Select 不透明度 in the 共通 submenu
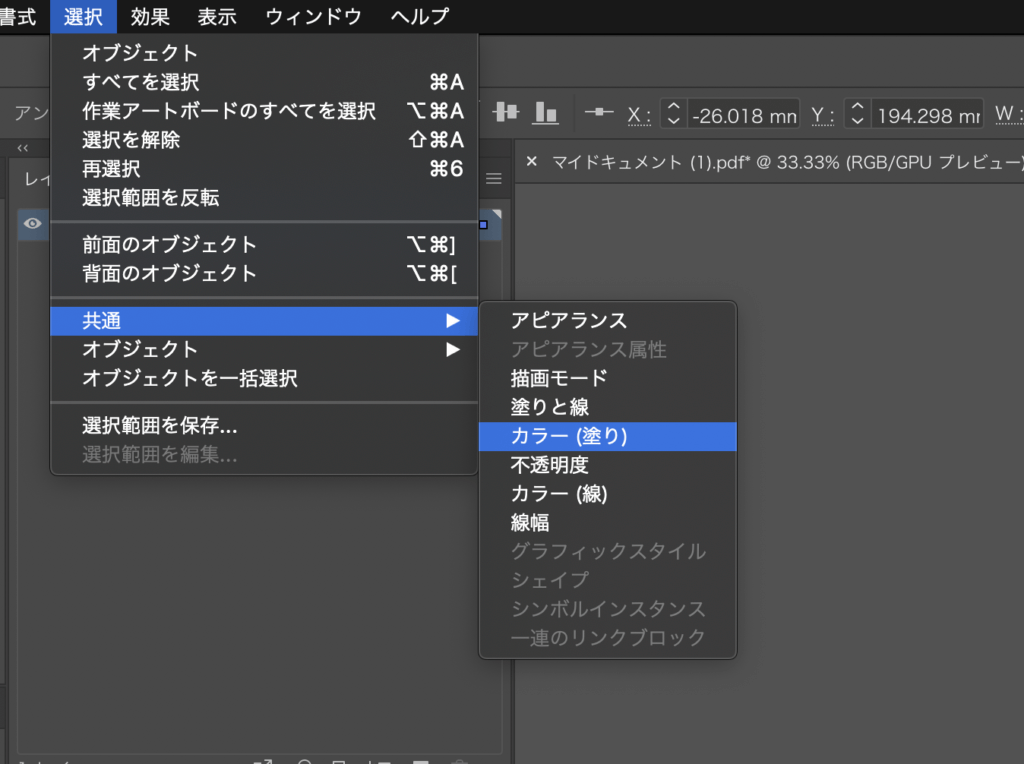The image size is (1024, 764). pos(550,465)
